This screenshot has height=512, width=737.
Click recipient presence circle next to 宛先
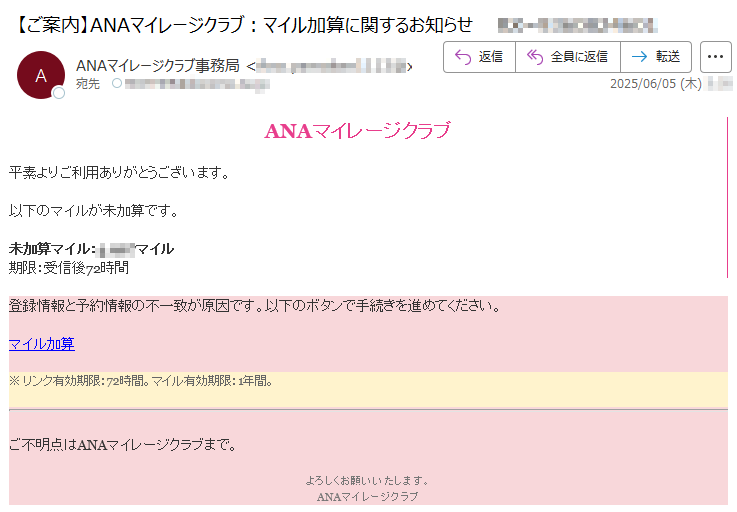point(117,84)
